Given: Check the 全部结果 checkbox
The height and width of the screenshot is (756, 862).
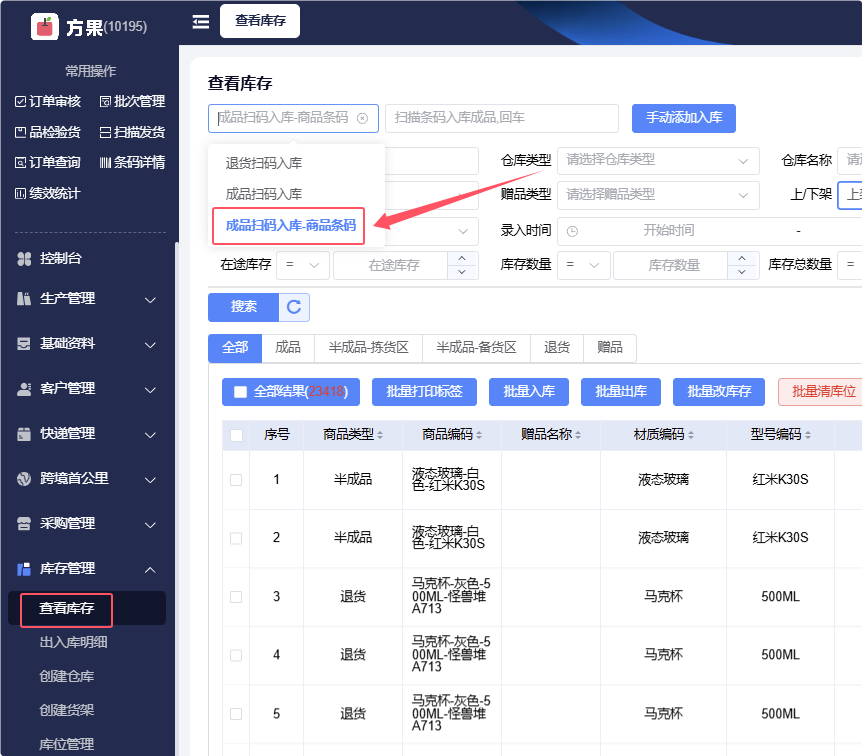Looking at the screenshot, I should click(x=240, y=391).
